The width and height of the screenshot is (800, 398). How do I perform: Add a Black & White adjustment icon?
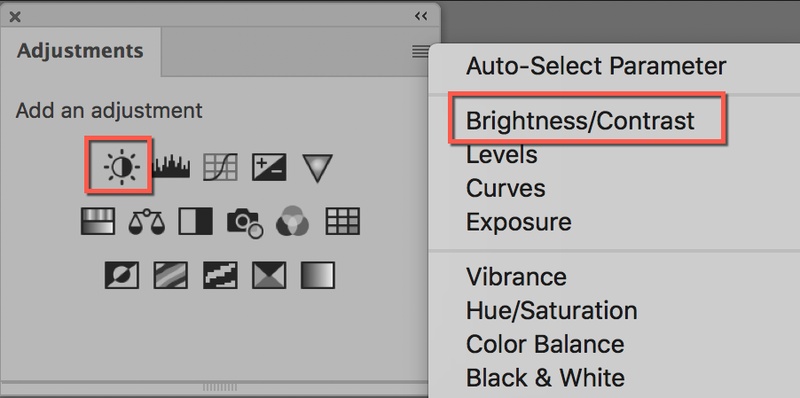[195, 221]
